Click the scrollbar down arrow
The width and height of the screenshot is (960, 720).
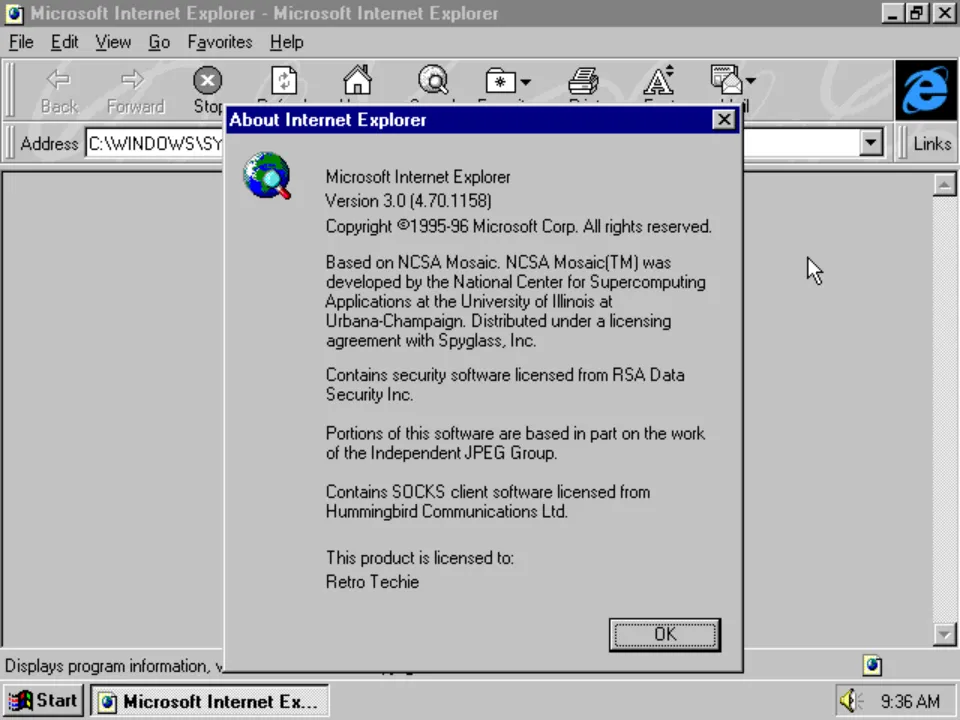945,634
